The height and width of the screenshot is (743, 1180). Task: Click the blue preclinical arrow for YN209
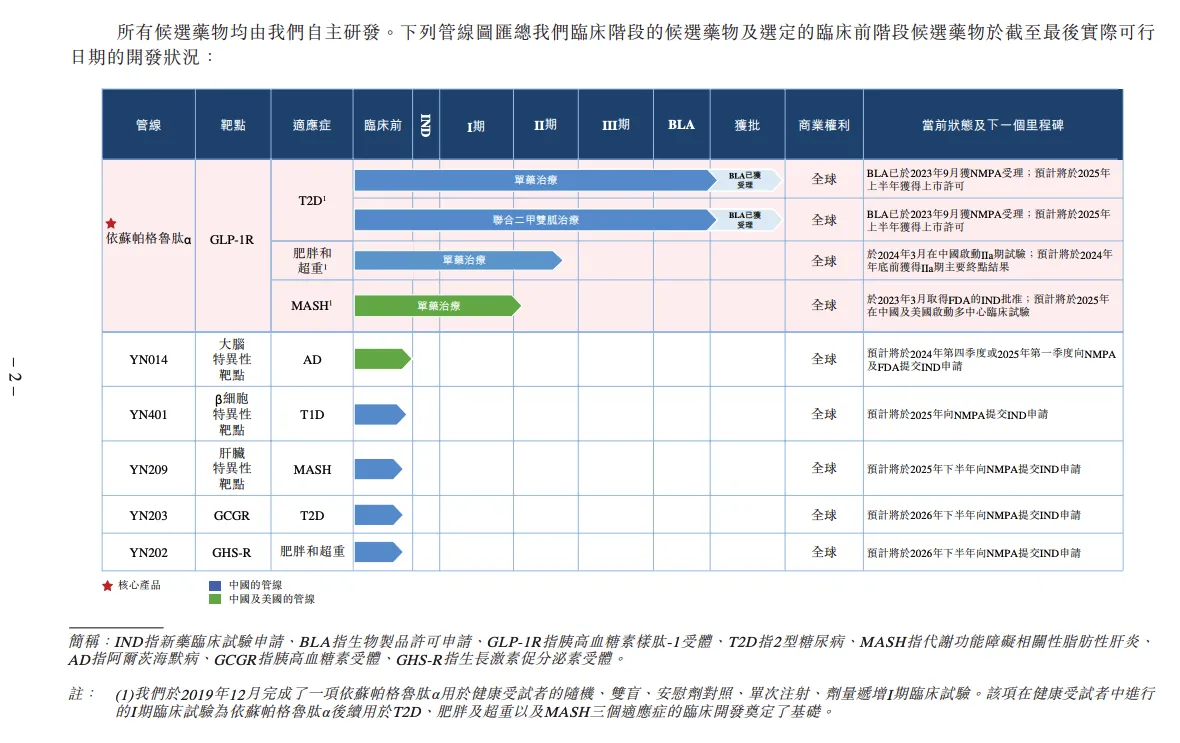(x=378, y=469)
